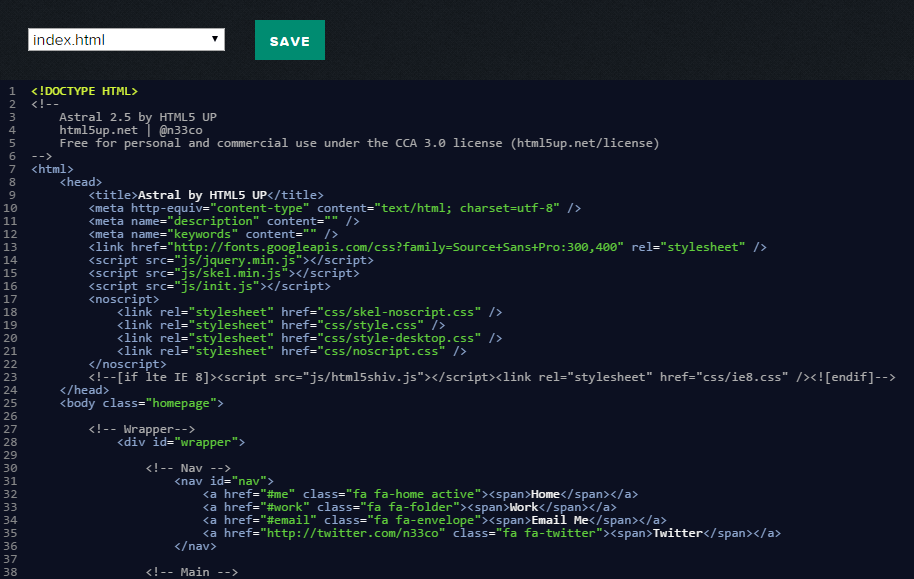Click the js/jquery.min.js script line
Viewport: 914px width, 579px height.
(231, 260)
